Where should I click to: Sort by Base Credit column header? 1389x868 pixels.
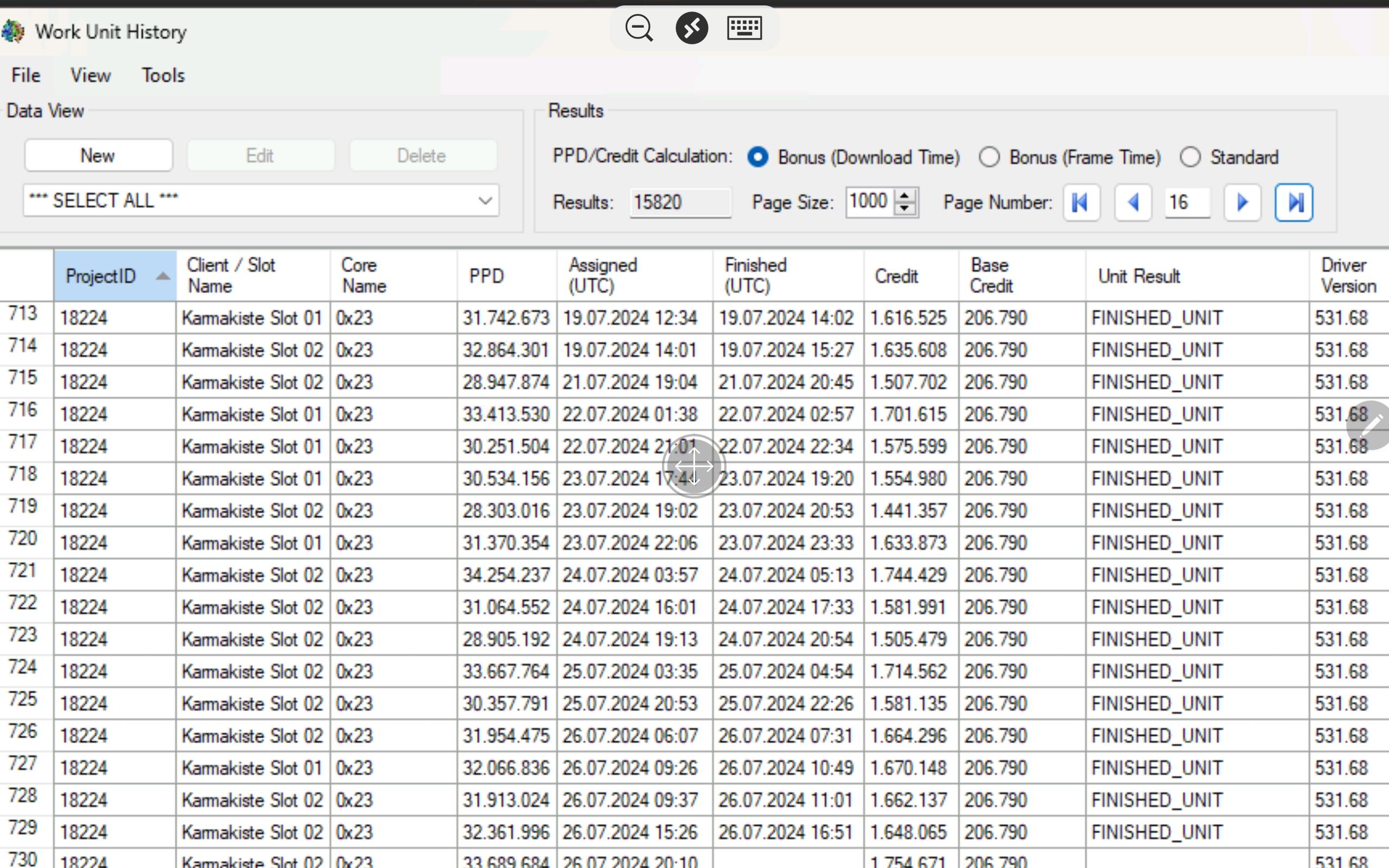click(x=1022, y=276)
